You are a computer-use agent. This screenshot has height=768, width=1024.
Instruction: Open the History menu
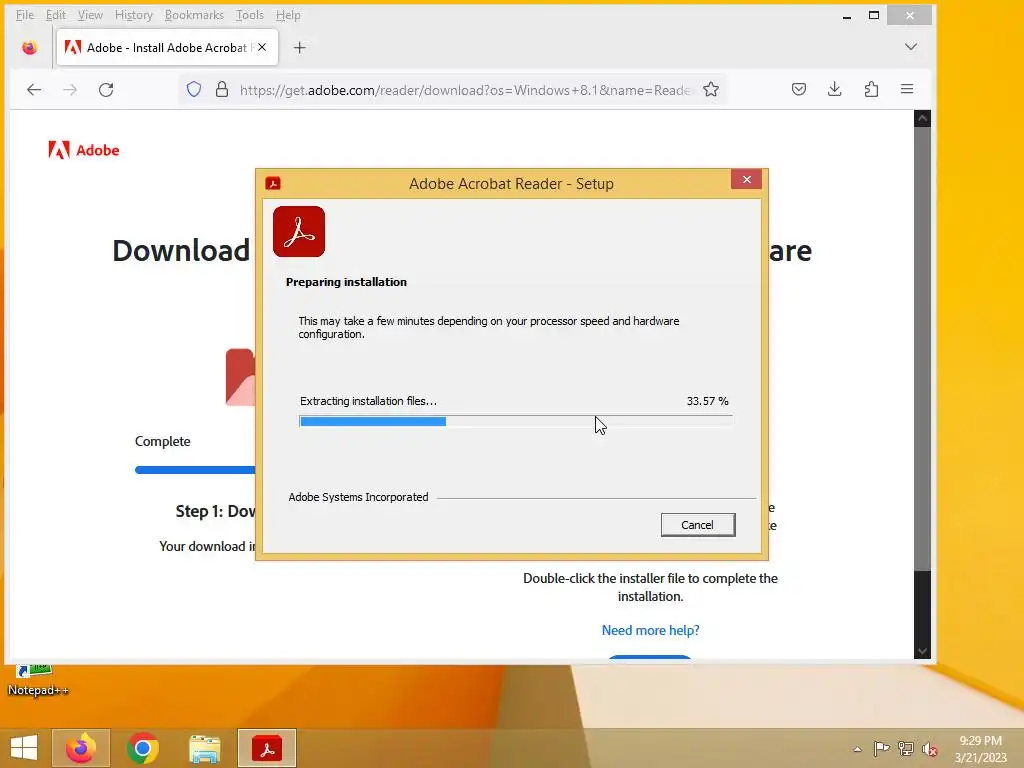tap(133, 14)
